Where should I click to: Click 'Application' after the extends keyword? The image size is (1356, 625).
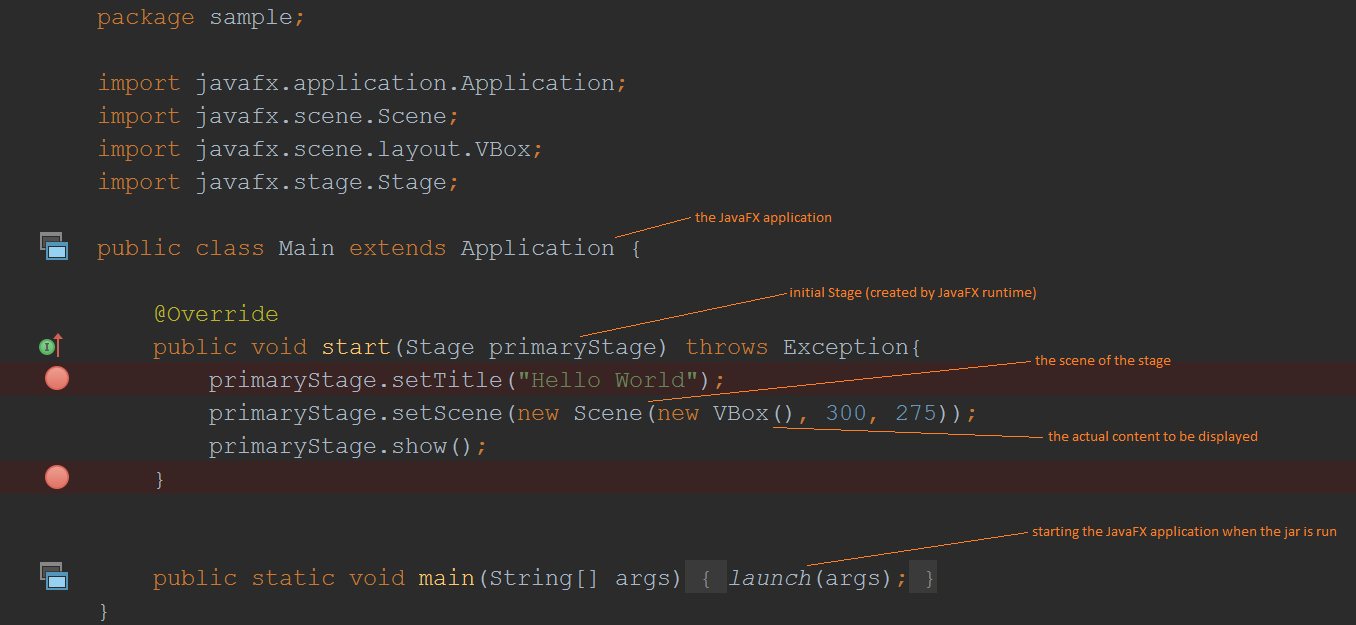point(537,248)
